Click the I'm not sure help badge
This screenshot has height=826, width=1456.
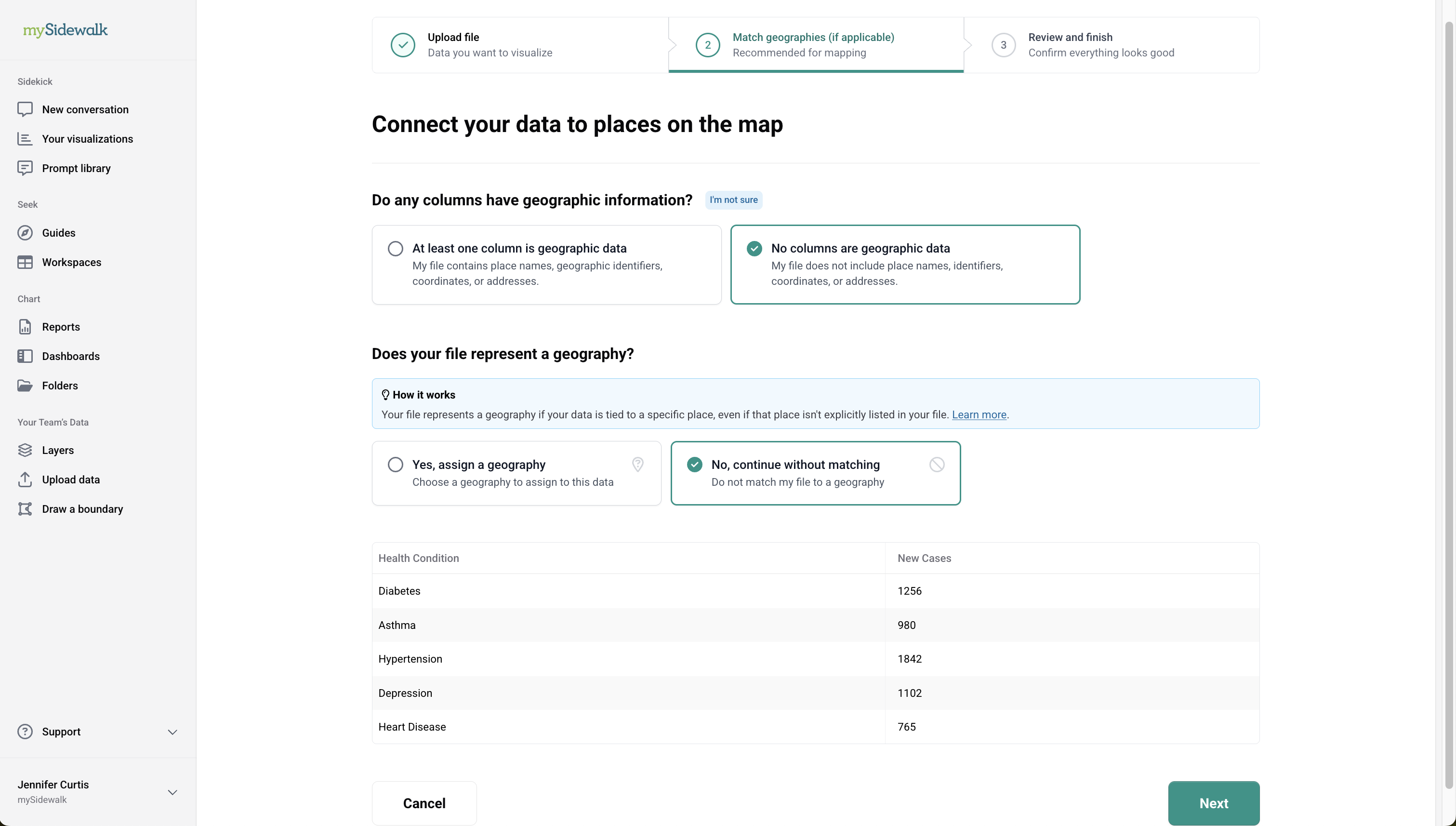click(x=733, y=200)
